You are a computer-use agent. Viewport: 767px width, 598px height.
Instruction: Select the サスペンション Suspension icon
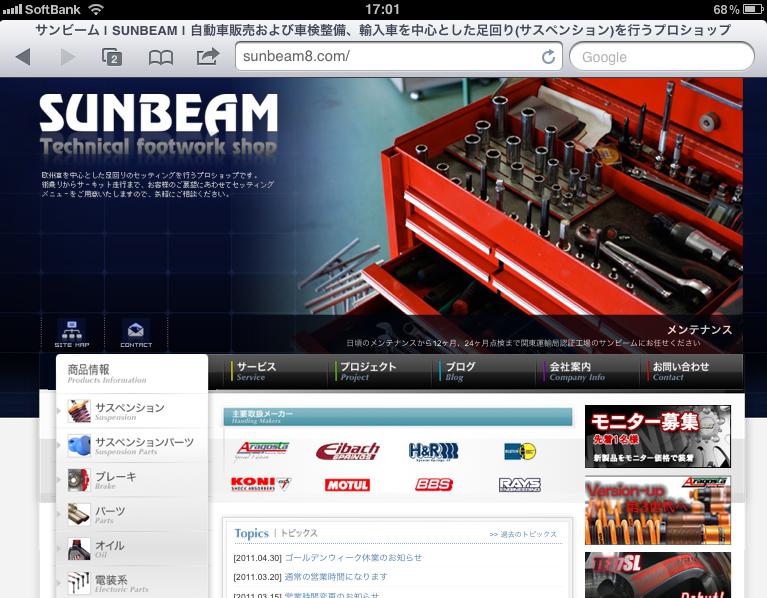(79, 411)
